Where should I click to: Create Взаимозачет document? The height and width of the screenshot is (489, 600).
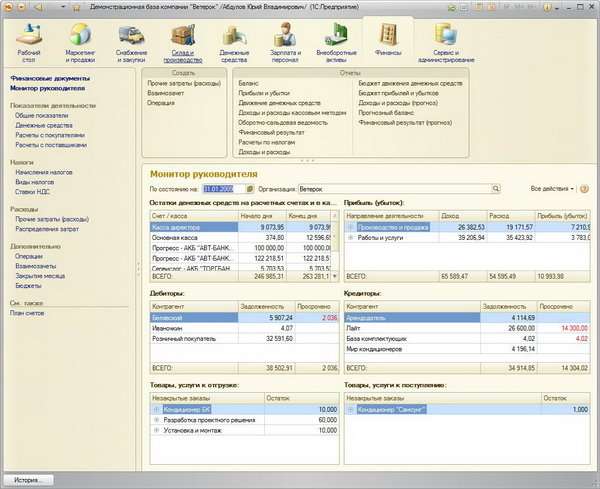click(165, 93)
